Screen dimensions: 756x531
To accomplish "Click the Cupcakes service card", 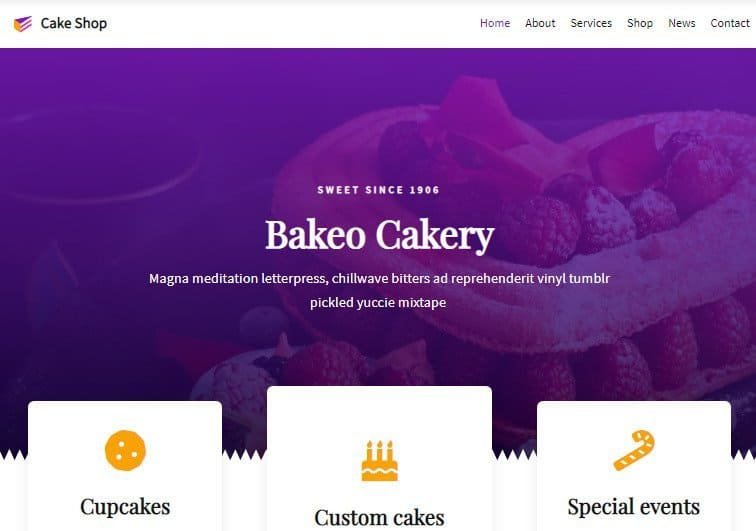I will point(125,466).
